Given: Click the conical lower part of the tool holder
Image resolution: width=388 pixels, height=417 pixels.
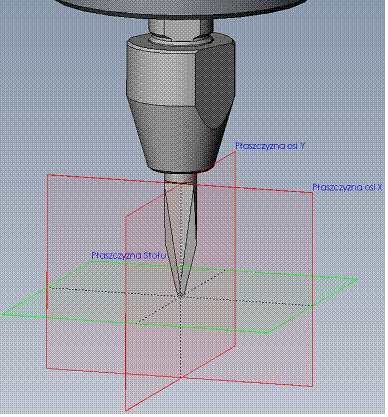Looking at the screenshot, I should [x=180, y=137].
